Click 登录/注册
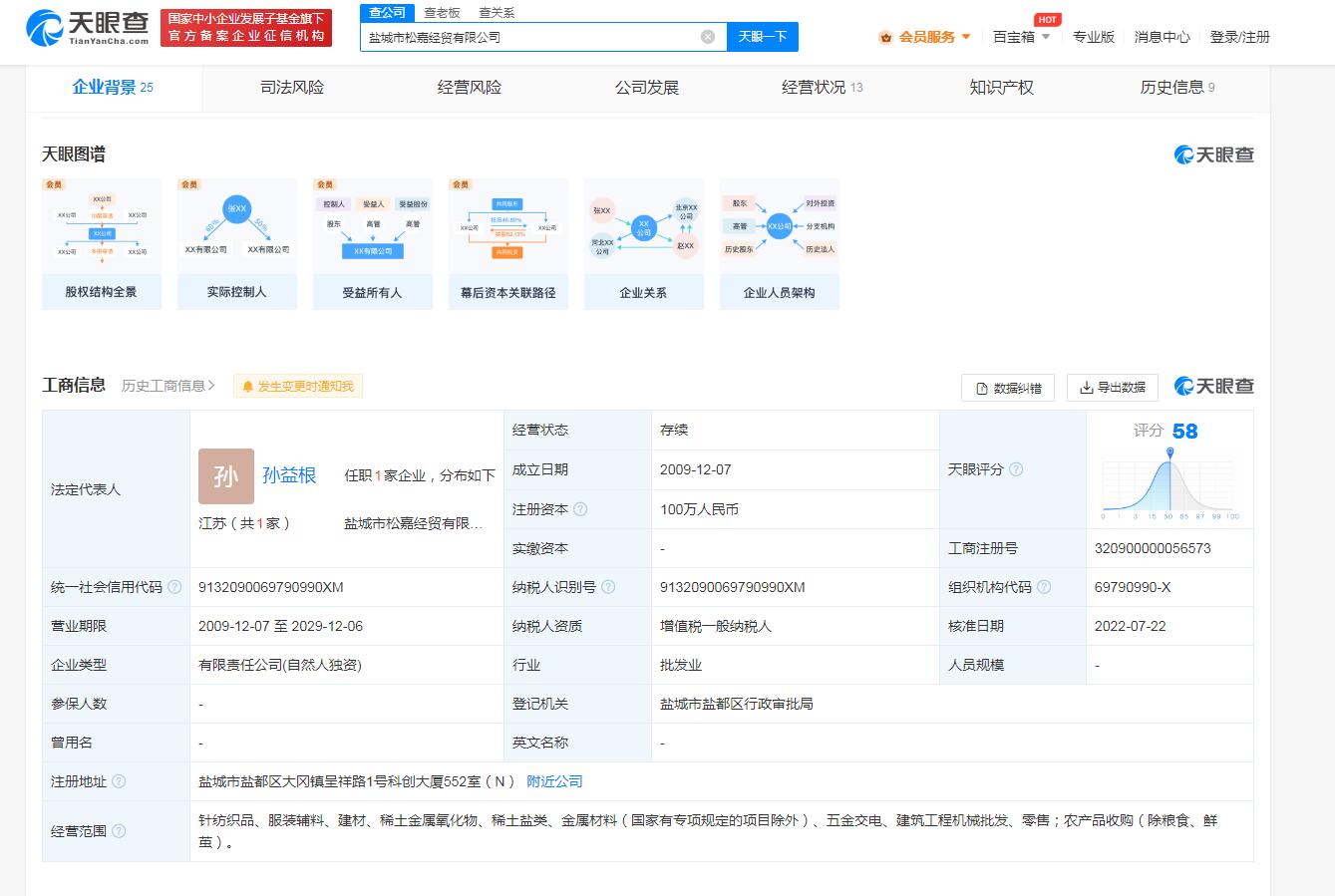1335x896 pixels. (1240, 37)
